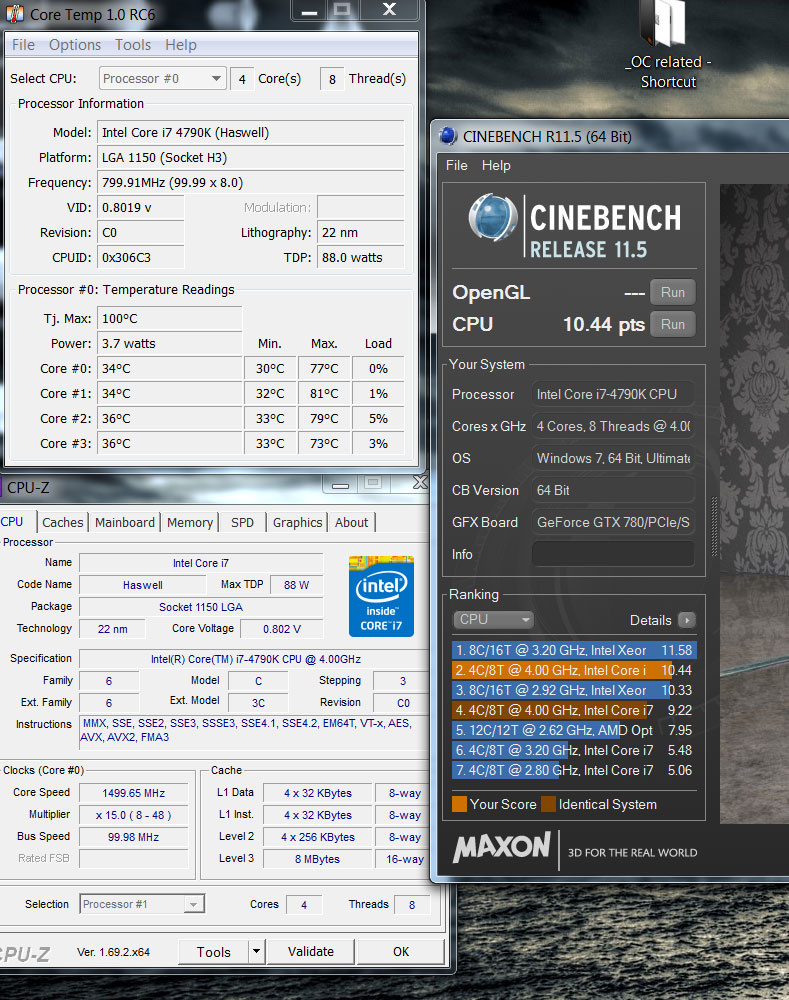Click the MAXON logo in Cinebench
This screenshot has height=1000, width=789.
click(x=501, y=848)
